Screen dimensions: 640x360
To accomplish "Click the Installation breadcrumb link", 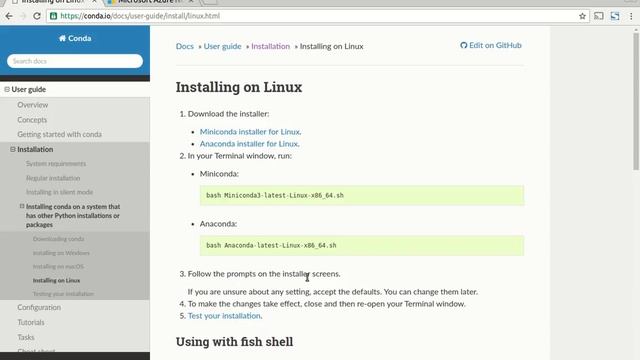I will pos(271,46).
